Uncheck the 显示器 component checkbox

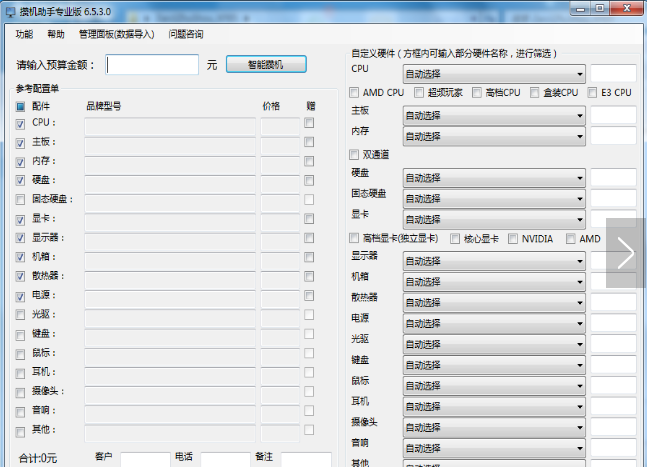pyautogui.click(x=20, y=238)
